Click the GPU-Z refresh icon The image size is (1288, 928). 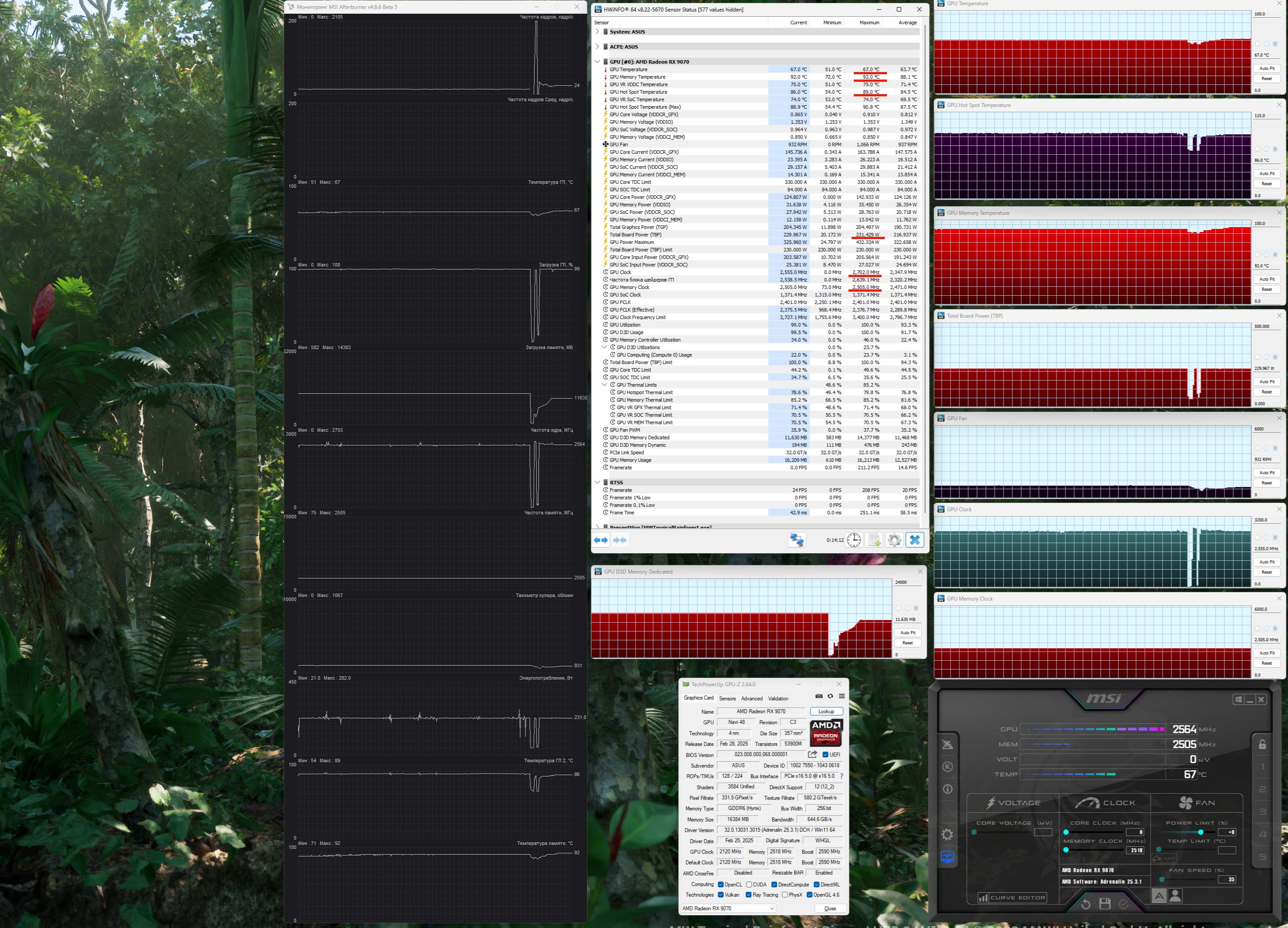(x=830, y=696)
